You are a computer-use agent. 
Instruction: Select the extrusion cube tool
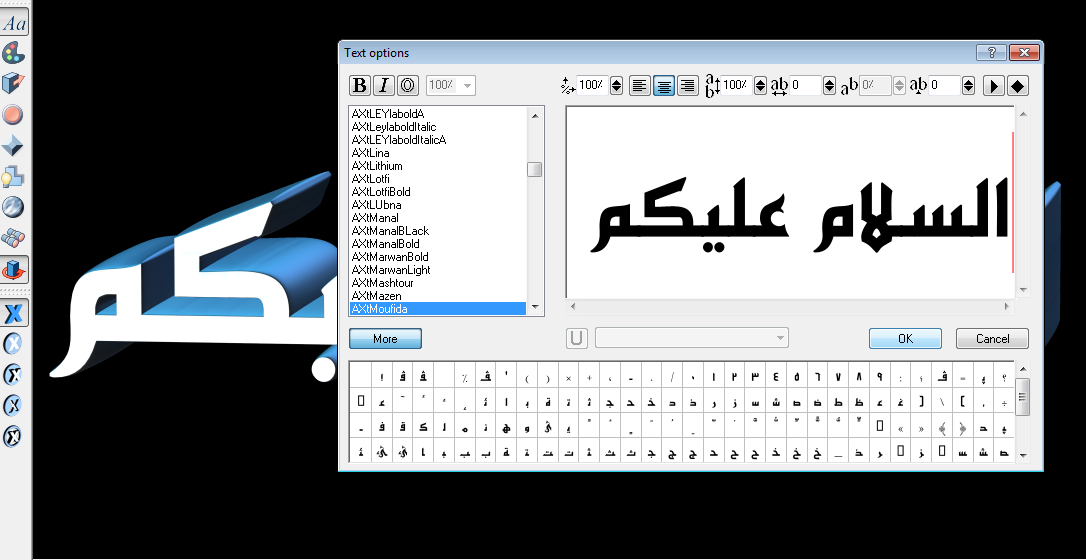[x=13, y=83]
